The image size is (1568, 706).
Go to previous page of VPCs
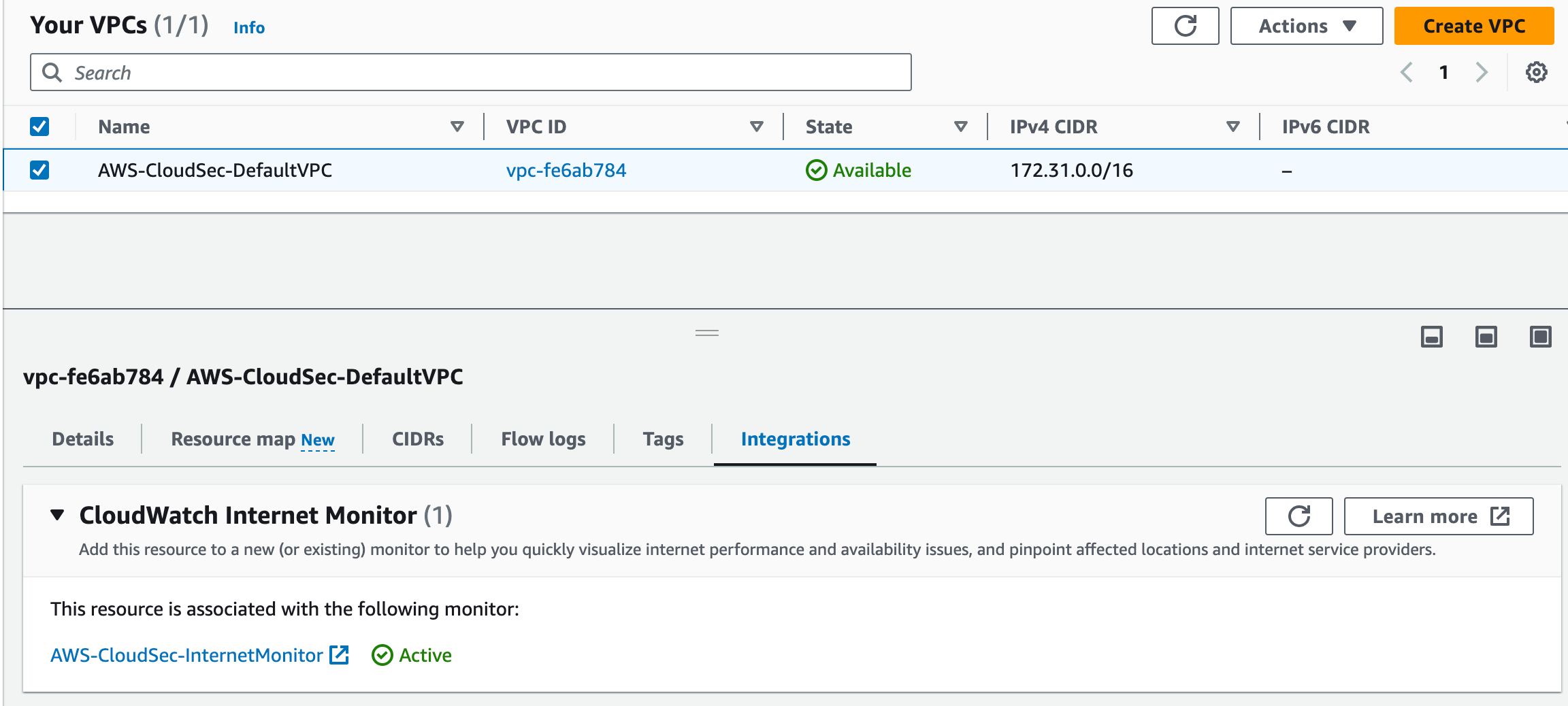[1407, 72]
